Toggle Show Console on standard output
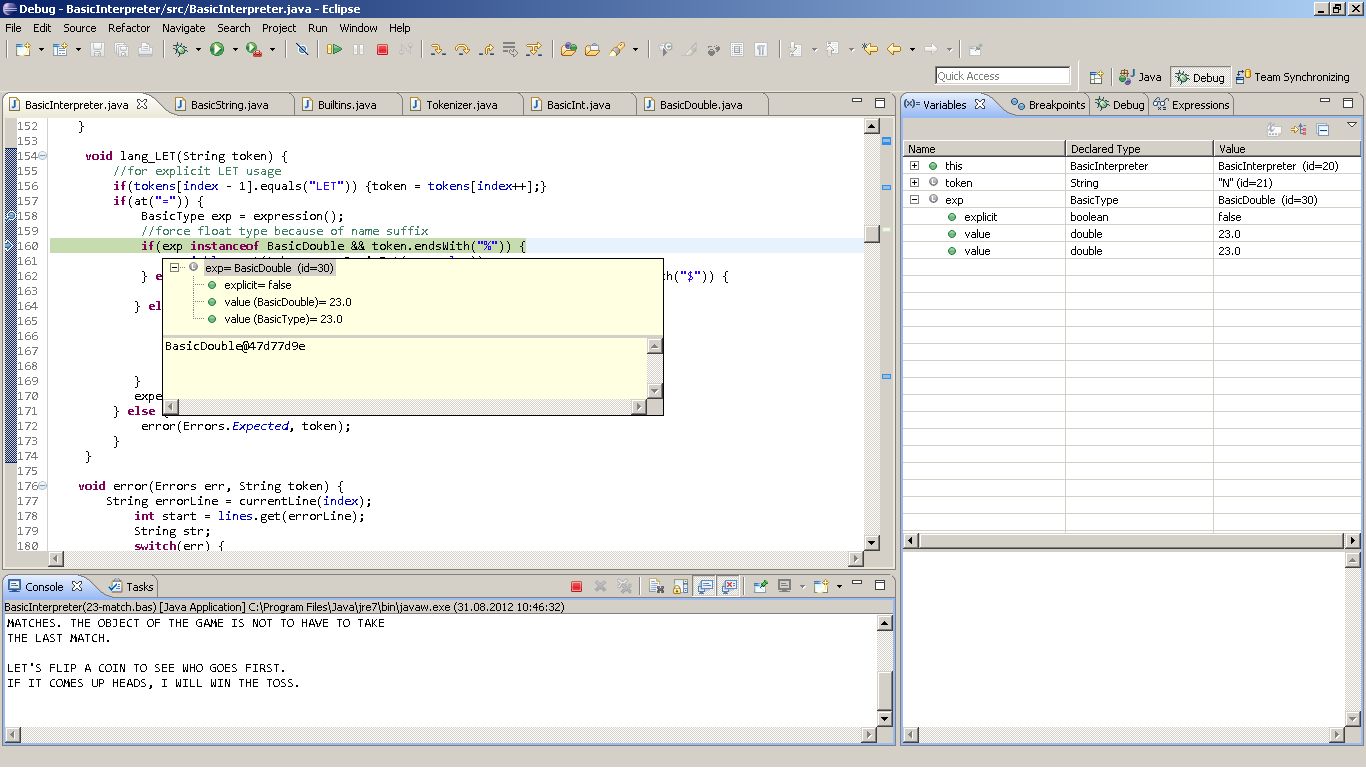The height and width of the screenshot is (768, 1366). point(705,587)
